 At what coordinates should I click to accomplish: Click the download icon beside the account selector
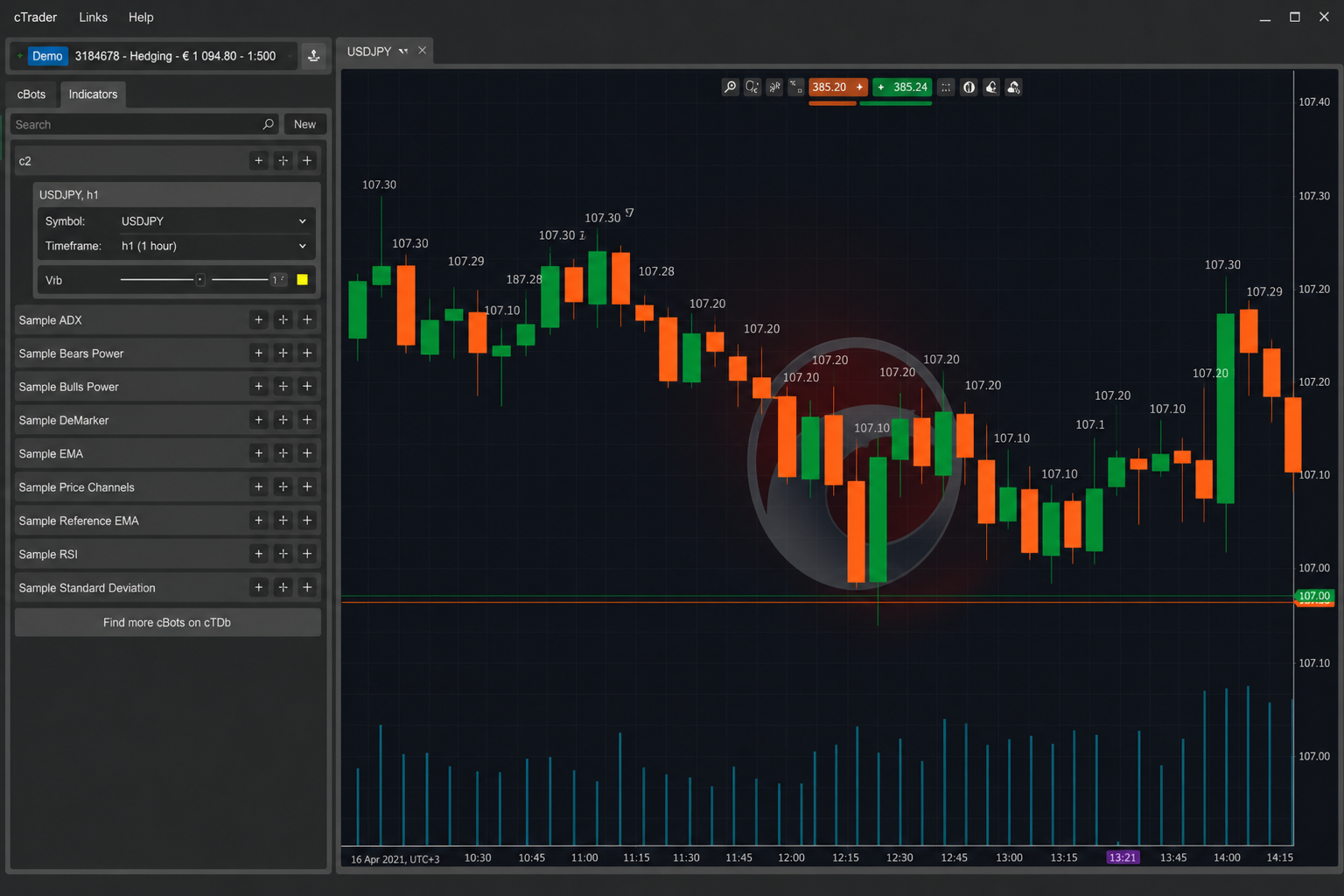tap(313, 56)
